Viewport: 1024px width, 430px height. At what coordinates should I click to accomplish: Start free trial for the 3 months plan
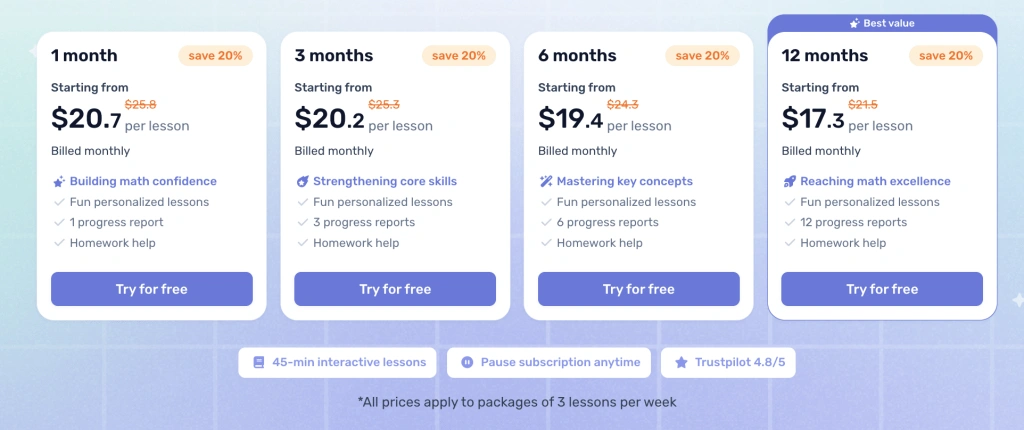tap(395, 289)
